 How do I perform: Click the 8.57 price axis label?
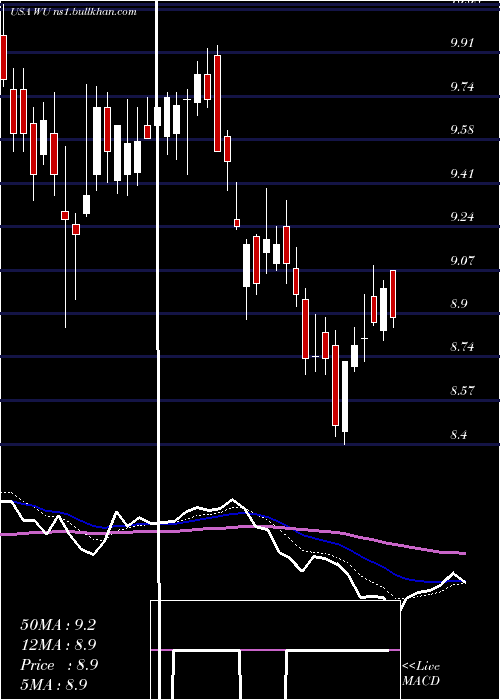click(462, 391)
